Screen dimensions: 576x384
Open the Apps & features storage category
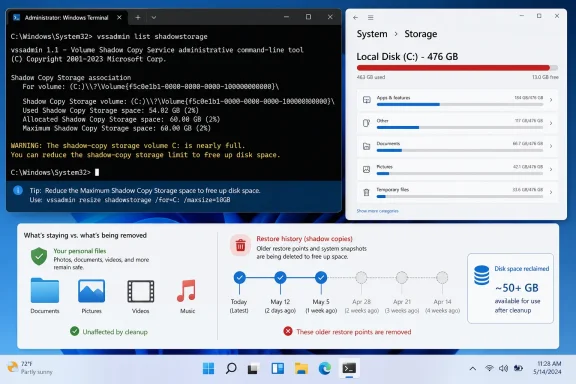(x=457, y=100)
